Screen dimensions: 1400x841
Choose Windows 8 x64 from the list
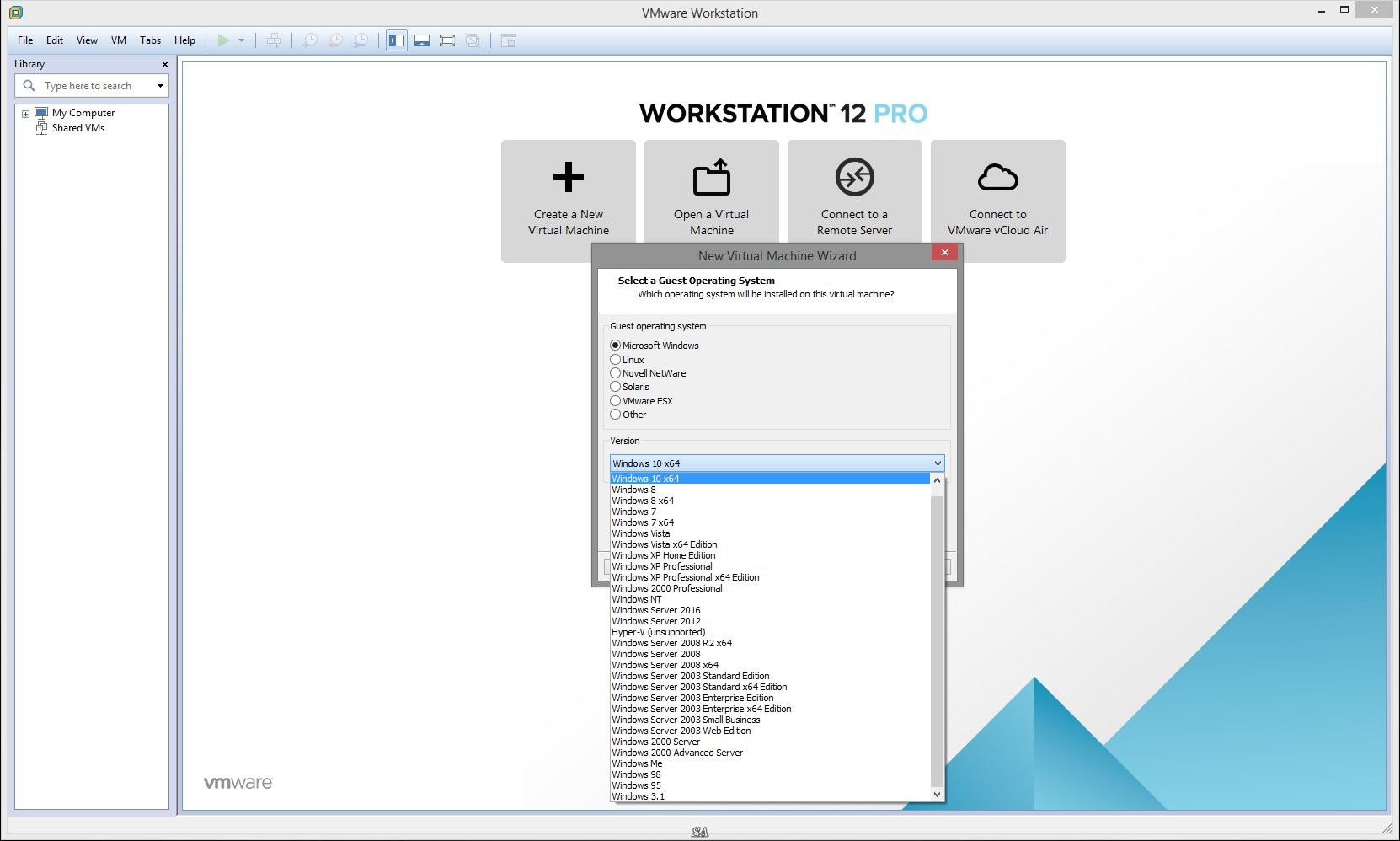770,501
